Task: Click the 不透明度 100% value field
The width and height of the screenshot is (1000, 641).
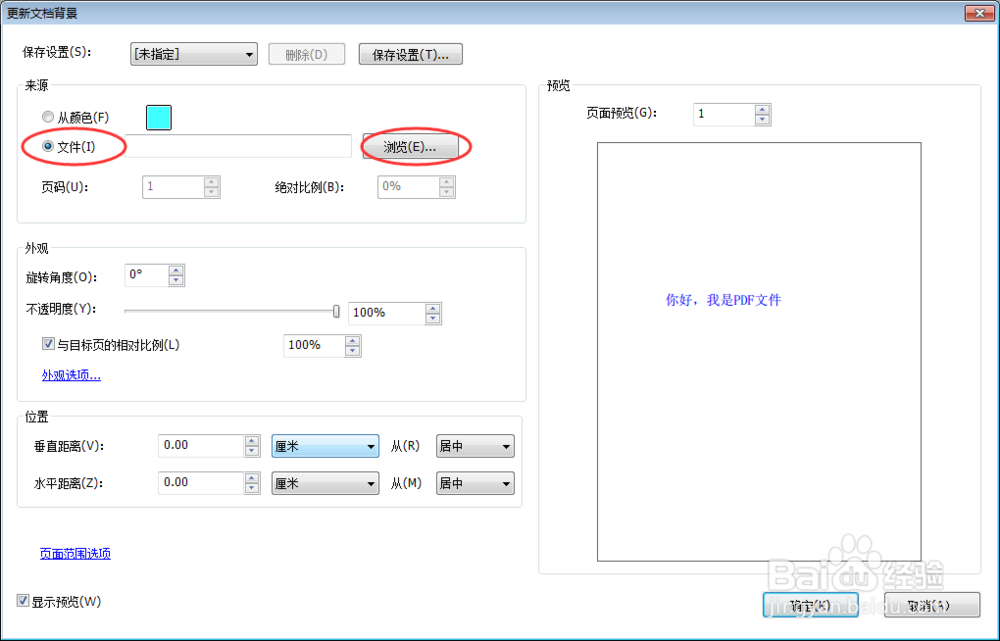Action: (387, 313)
